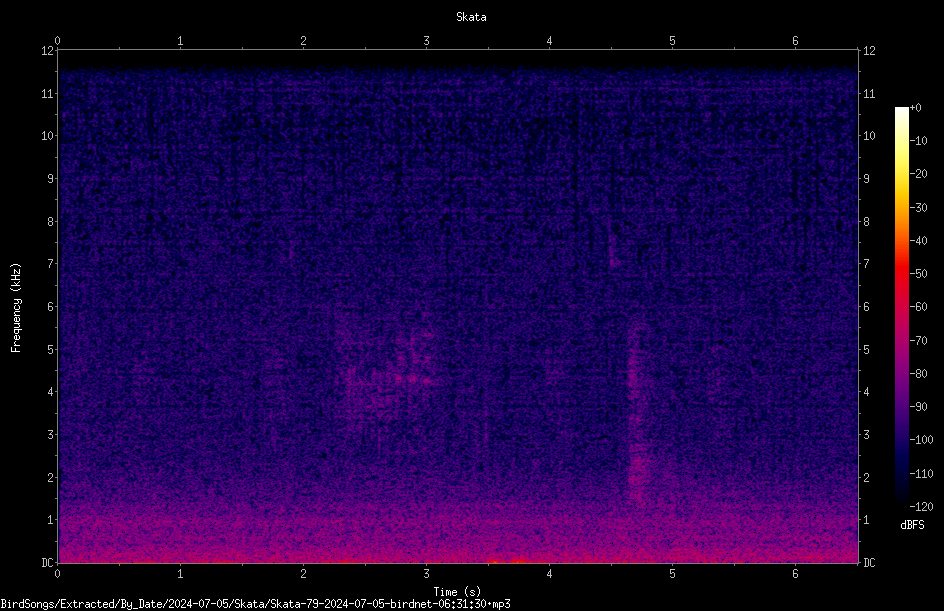Select the "Time (s)" axis label
Image resolution: width=944 pixels, height=611 pixels.
[x=457, y=592]
